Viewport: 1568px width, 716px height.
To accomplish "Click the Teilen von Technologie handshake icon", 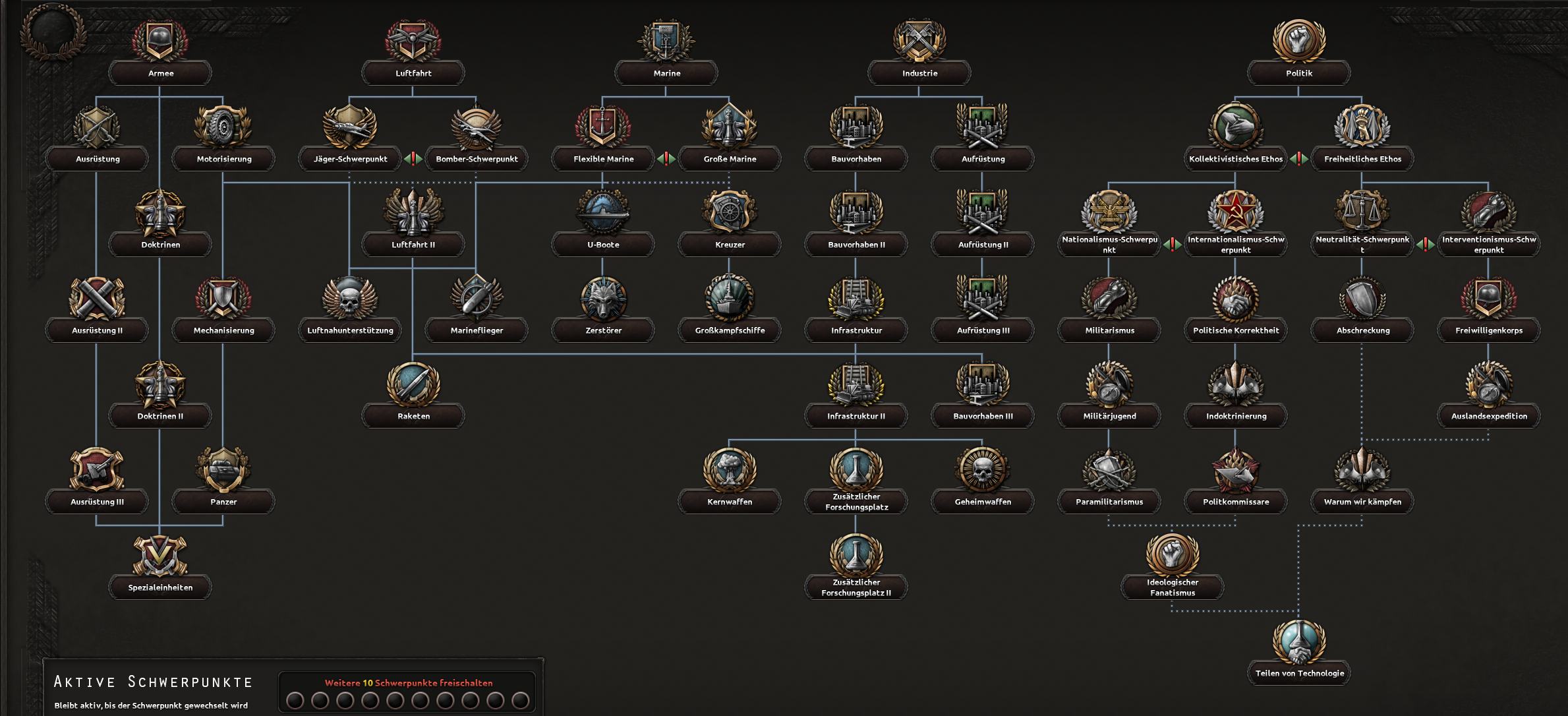I will coord(1299,641).
